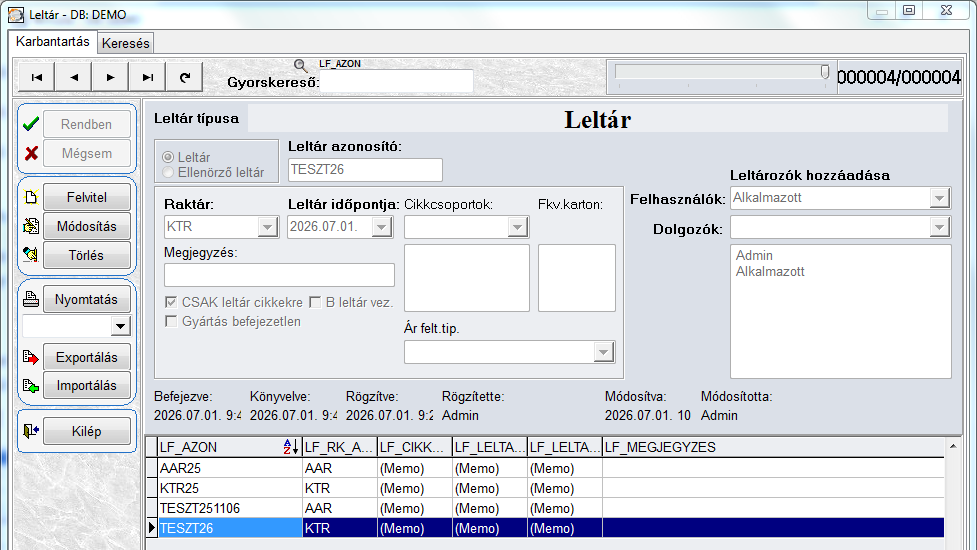Click the row indicator arrow of TESZT26

(151, 528)
